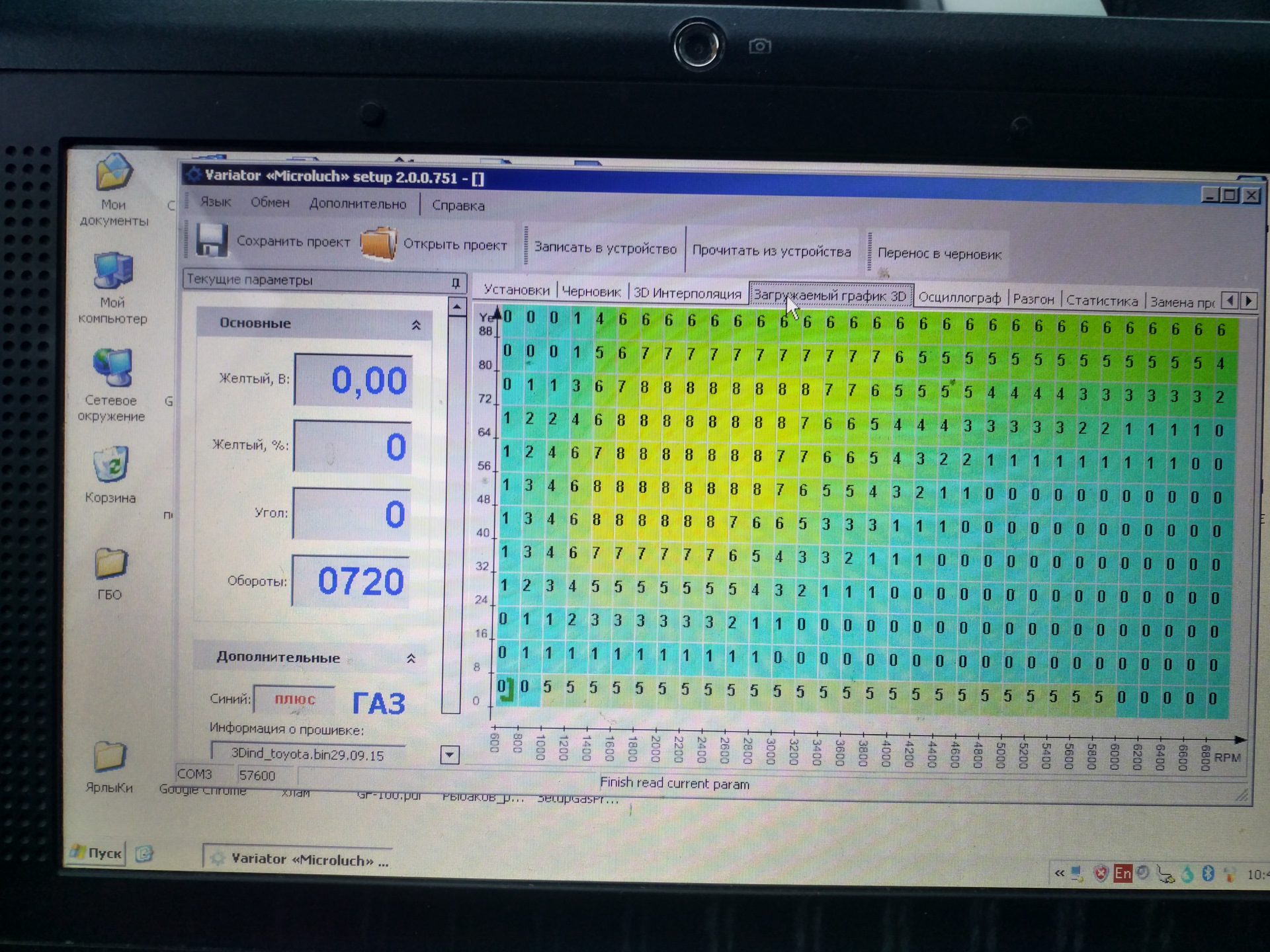Click the Open project folder icon
This screenshot has width=1270, height=952.
pos(379,244)
